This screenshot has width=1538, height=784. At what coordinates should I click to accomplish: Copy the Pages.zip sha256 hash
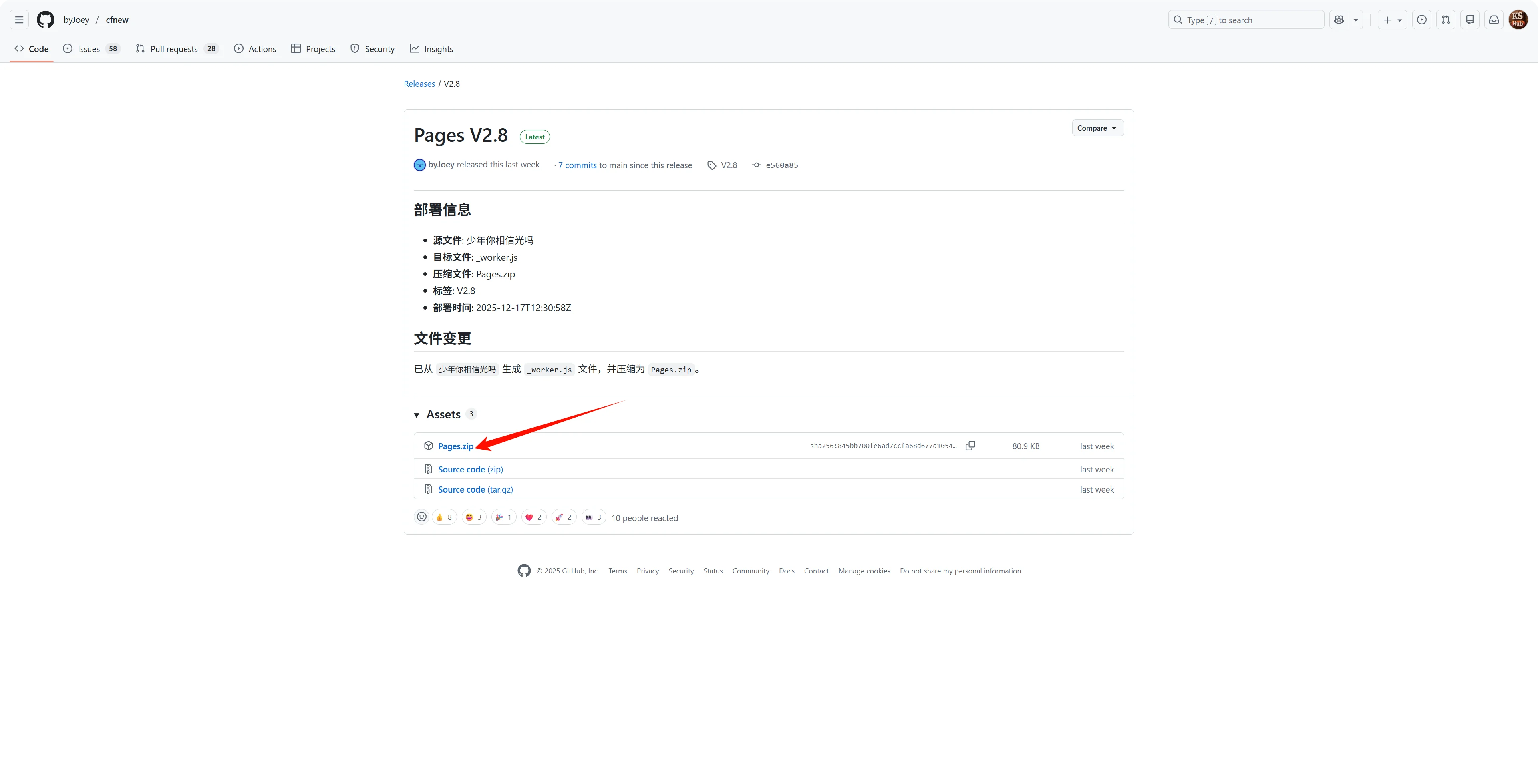[x=970, y=445]
